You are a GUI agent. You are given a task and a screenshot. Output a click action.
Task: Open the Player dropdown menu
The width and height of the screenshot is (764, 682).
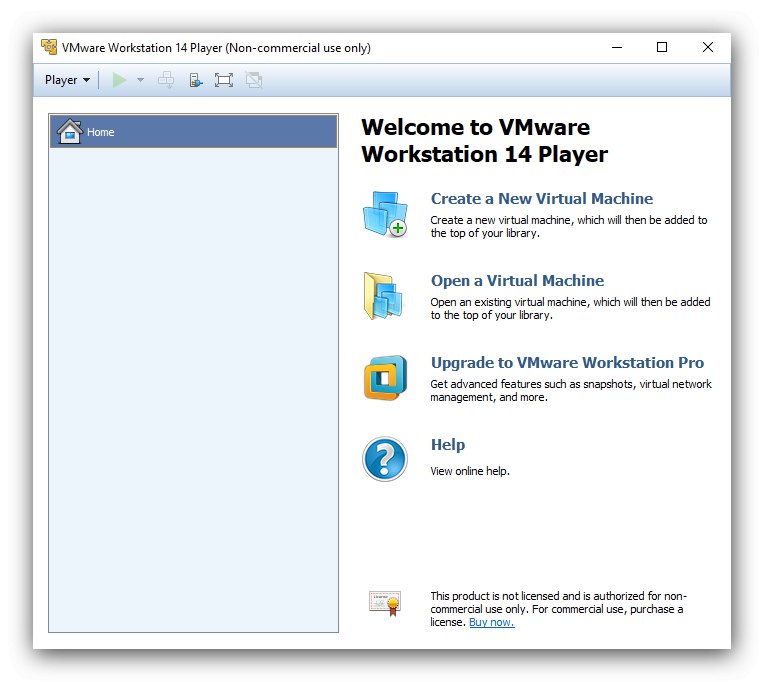click(x=67, y=80)
